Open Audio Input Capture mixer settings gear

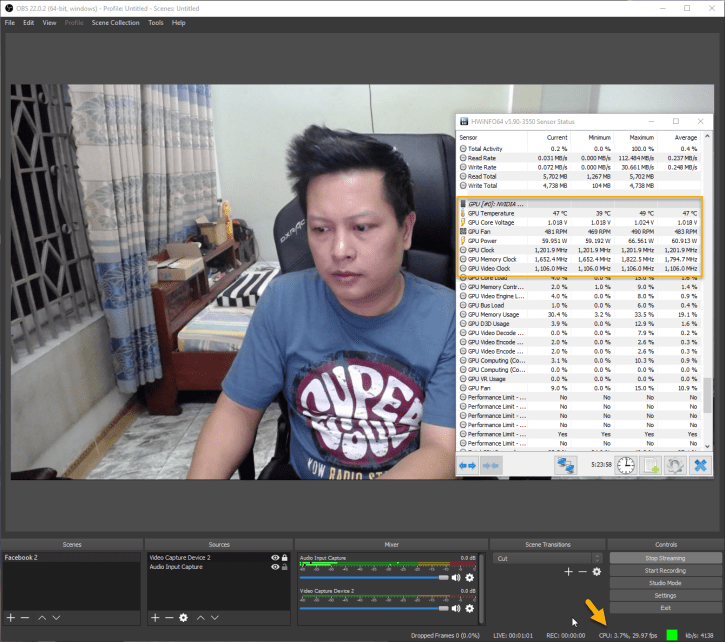470,577
